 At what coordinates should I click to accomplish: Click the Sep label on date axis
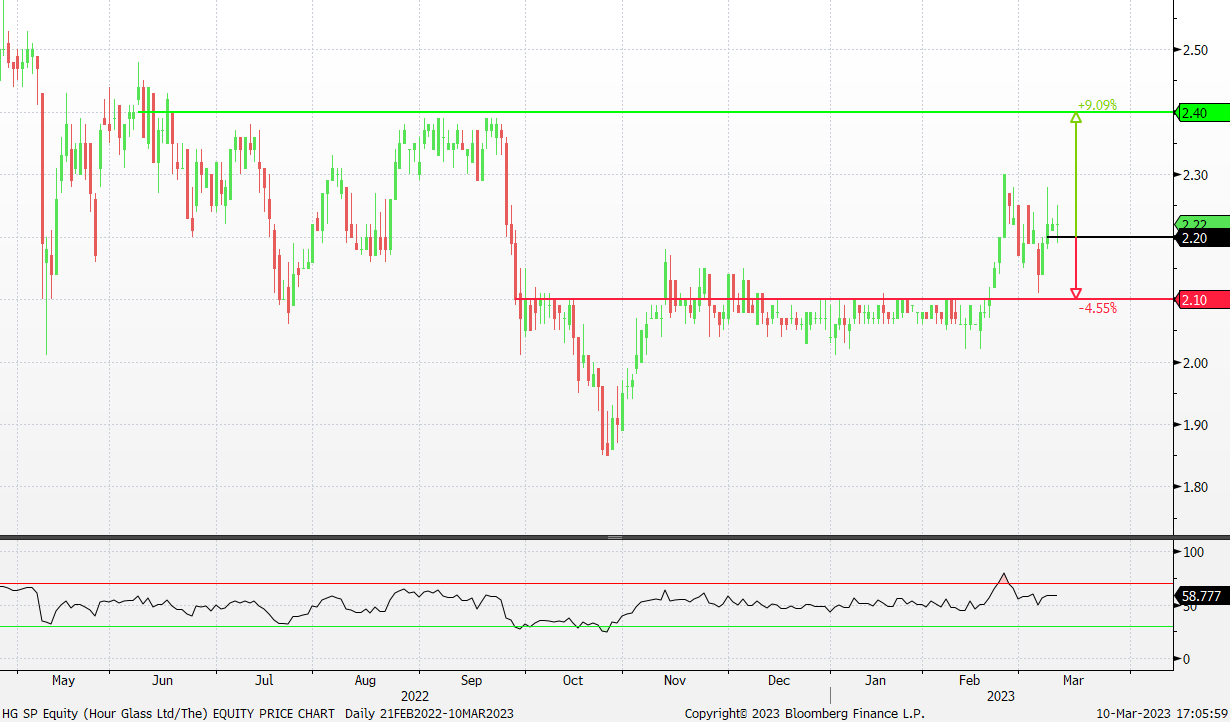471,681
